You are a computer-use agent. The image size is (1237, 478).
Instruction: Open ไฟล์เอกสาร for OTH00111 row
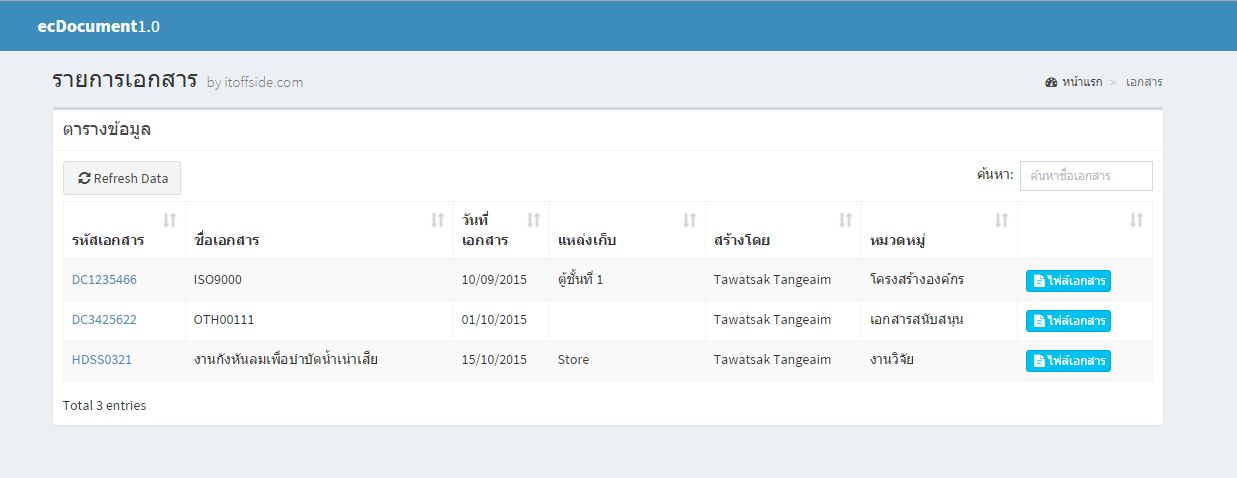1068,321
